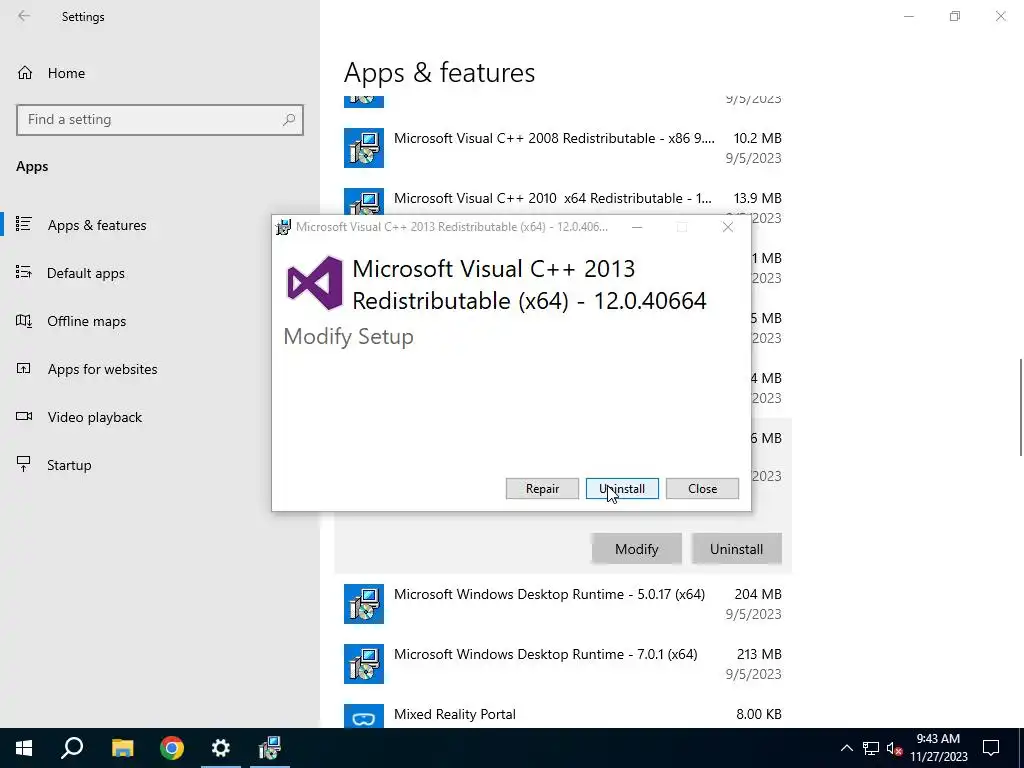Image resolution: width=1024 pixels, height=768 pixels.
Task: Open Google Chrome from taskbar
Action: coord(172,748)
